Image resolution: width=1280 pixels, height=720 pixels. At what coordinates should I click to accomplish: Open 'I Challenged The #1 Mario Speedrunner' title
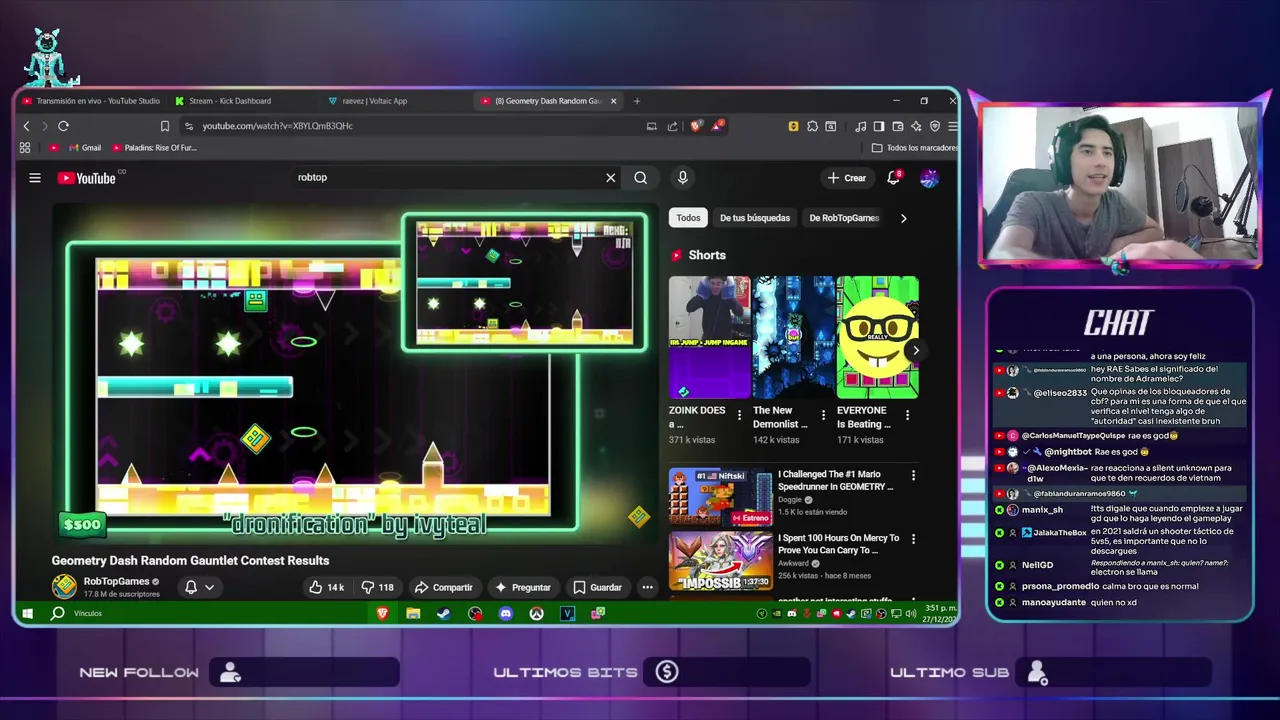(x=835, y=480)
